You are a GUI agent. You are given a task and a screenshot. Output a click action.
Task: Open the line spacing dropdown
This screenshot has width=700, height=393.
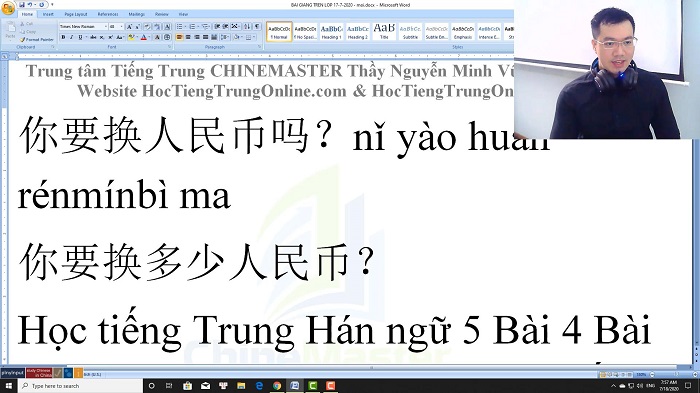225,38
